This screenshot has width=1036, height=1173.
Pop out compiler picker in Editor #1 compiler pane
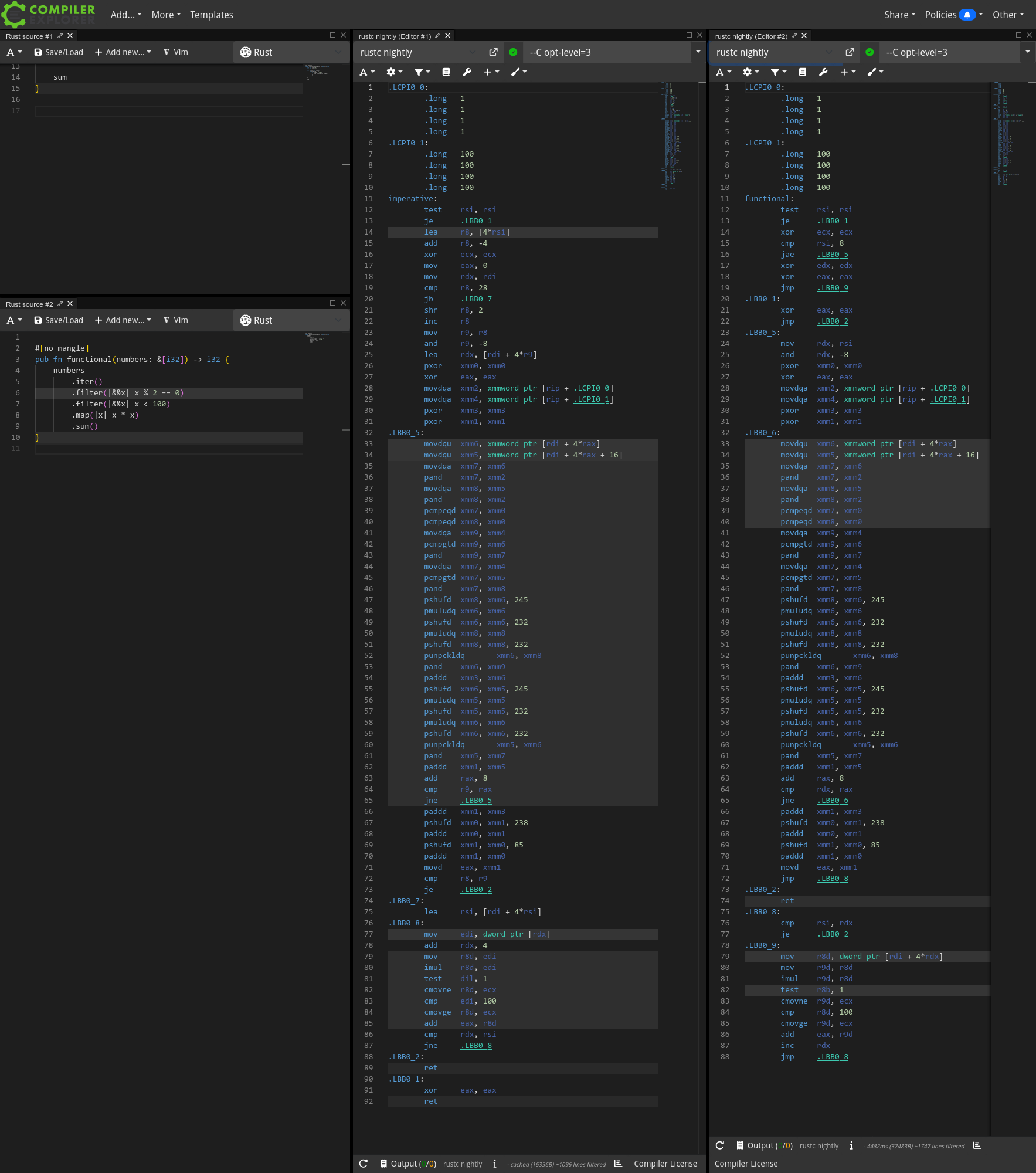point(493,52)
